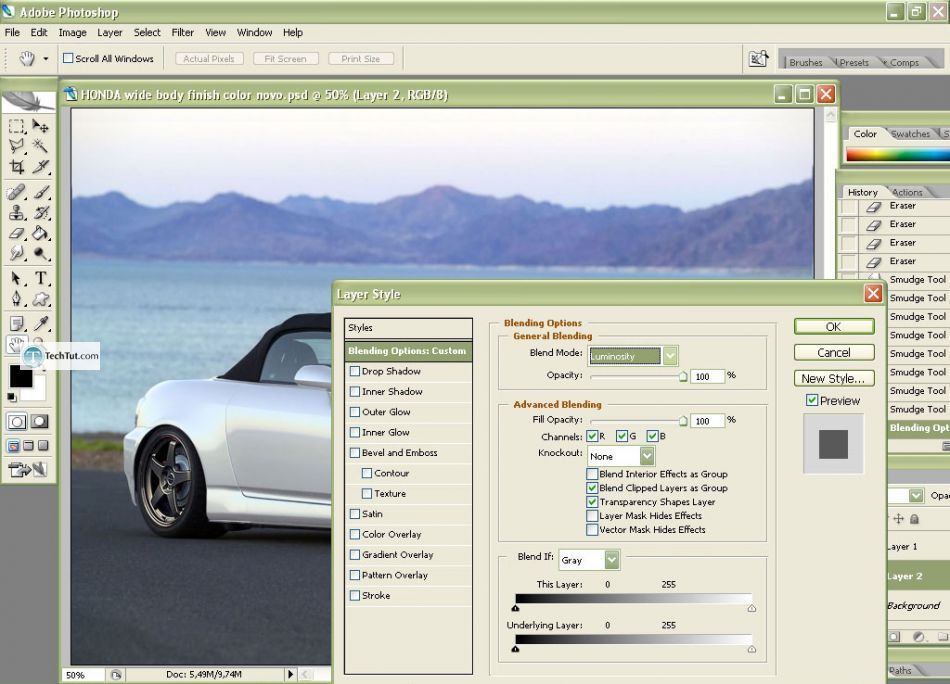Click Jump to ImageReady icon
The height and width of the screenshot is (684, 950).
pos(27,469)
